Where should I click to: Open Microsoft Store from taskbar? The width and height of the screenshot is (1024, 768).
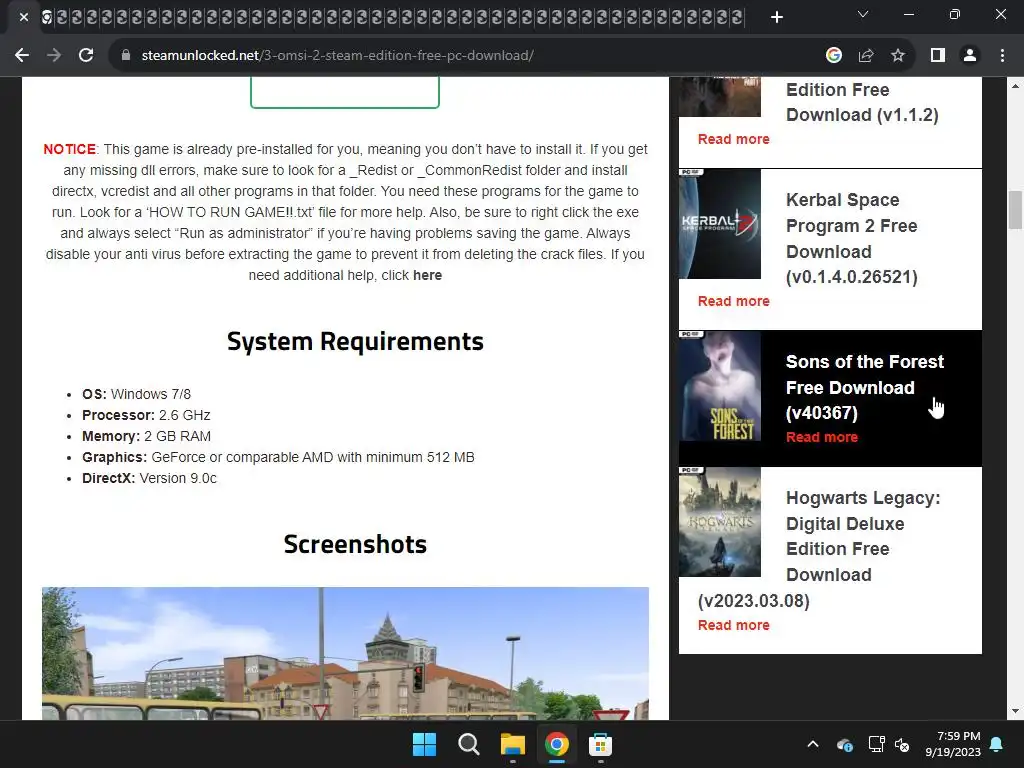[x=600, y=744]
